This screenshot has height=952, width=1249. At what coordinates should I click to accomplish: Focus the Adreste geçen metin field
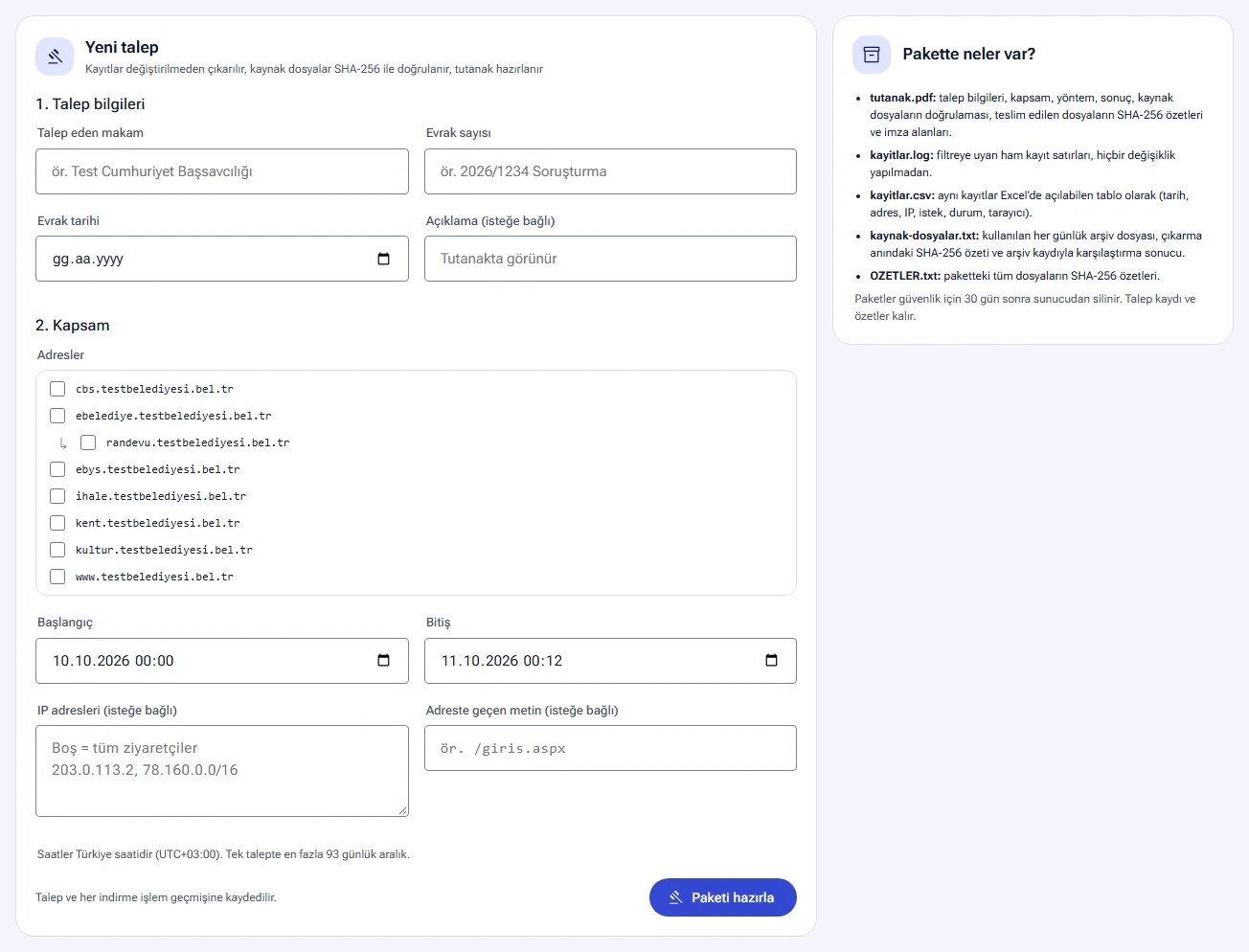click(x=610, y=748)
